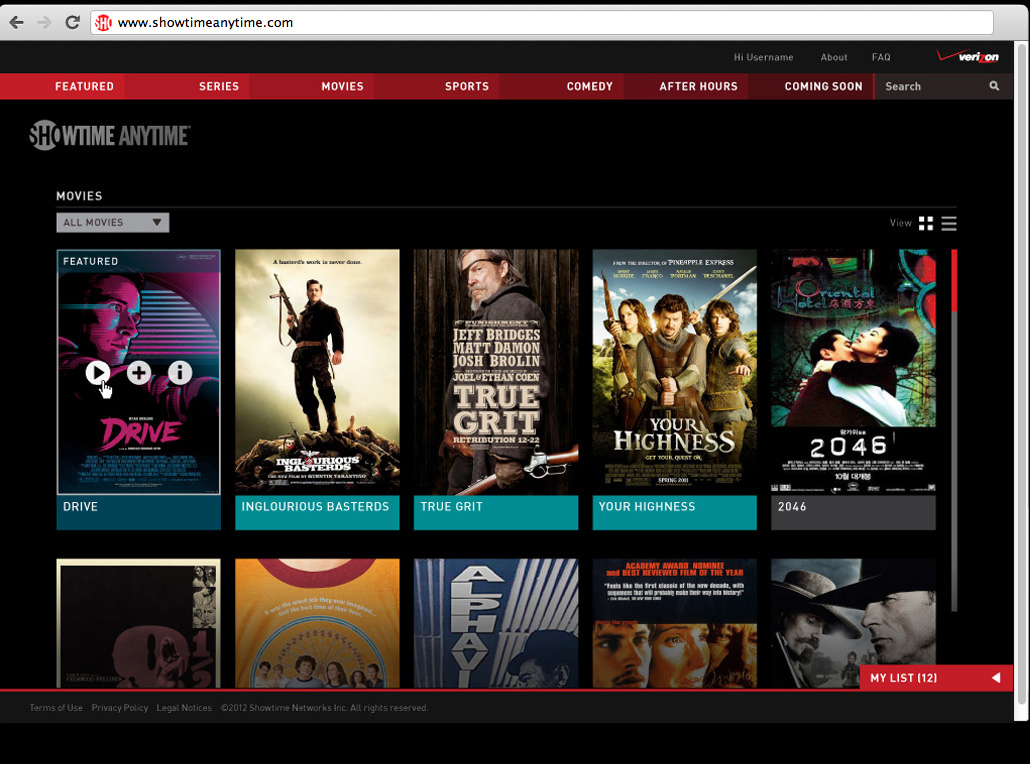1030x764 pixels.
Task: Play Drive with the play icon
Action: pos(97,372)
